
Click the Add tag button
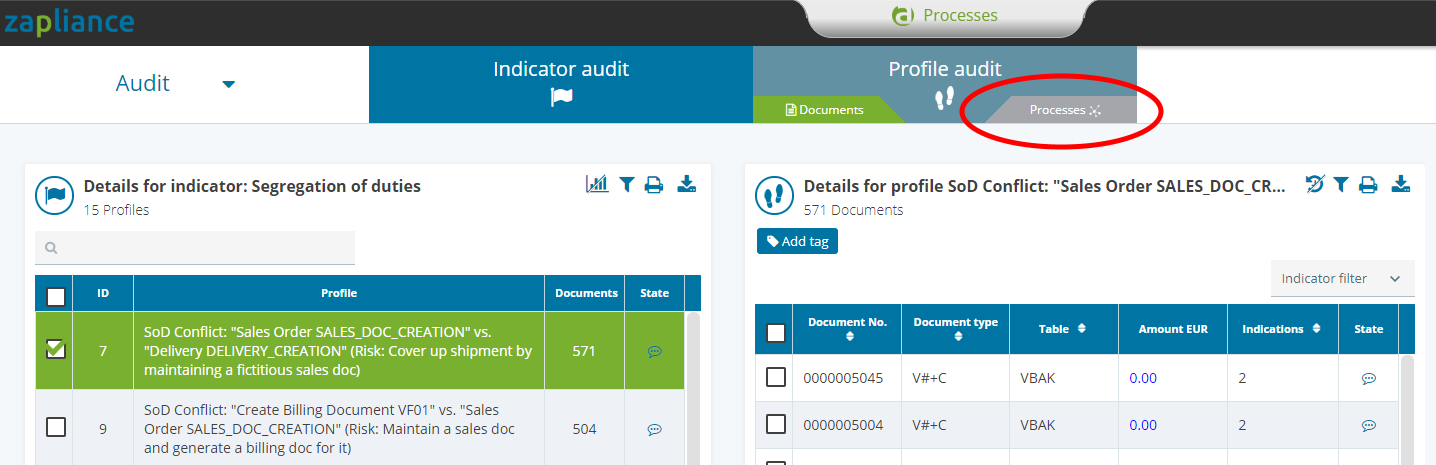tap(797, 241)
